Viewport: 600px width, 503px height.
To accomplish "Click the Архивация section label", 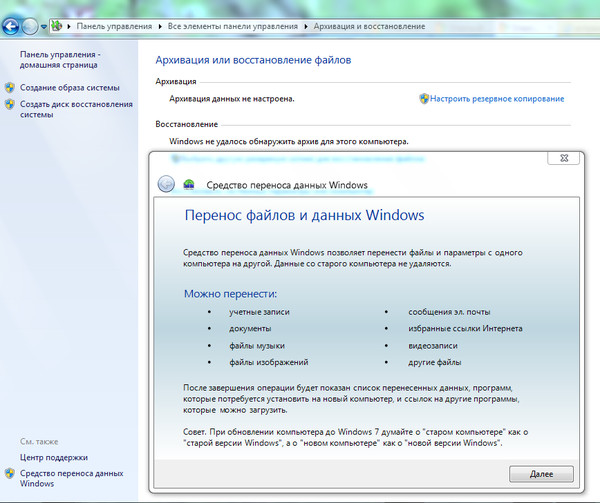I will tap(176, 81).
